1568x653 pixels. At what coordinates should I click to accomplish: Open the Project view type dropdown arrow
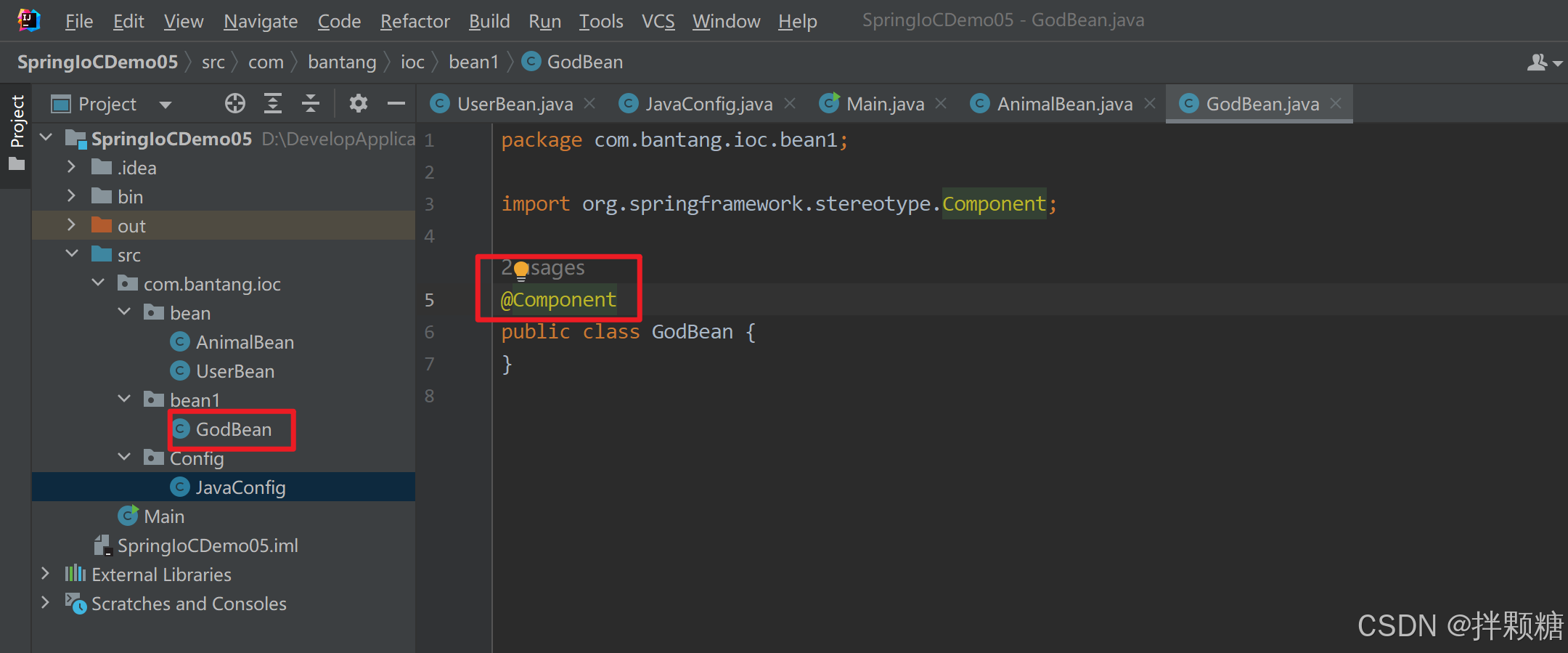click(166, 105)
